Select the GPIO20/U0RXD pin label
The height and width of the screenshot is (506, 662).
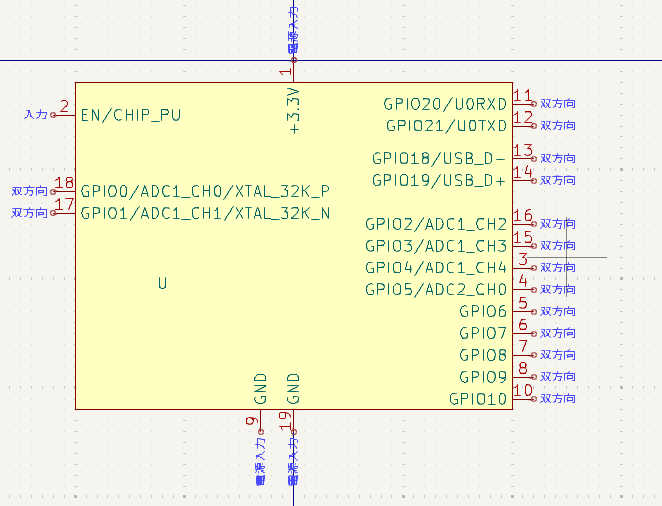(445, 104)
